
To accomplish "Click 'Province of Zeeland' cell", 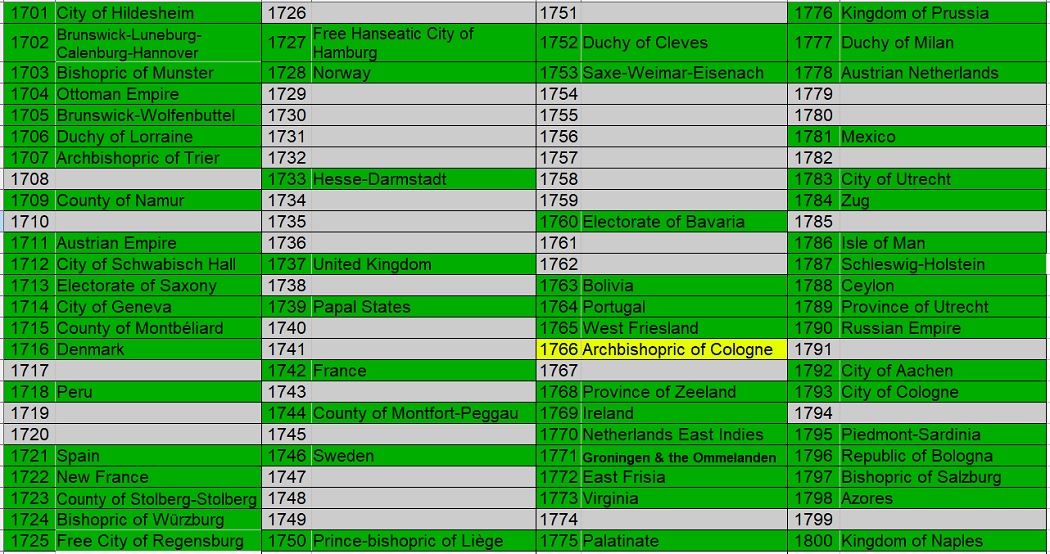I will tap(684, 392).
